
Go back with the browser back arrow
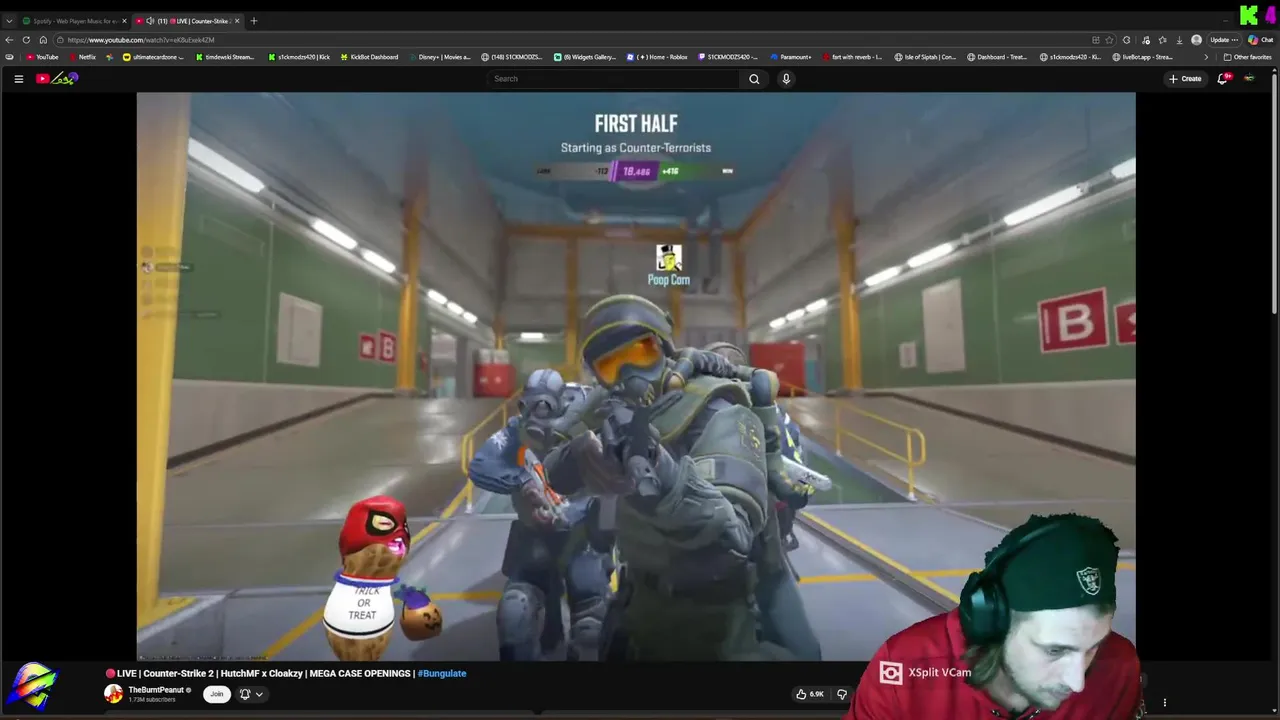tap(9, 40)
